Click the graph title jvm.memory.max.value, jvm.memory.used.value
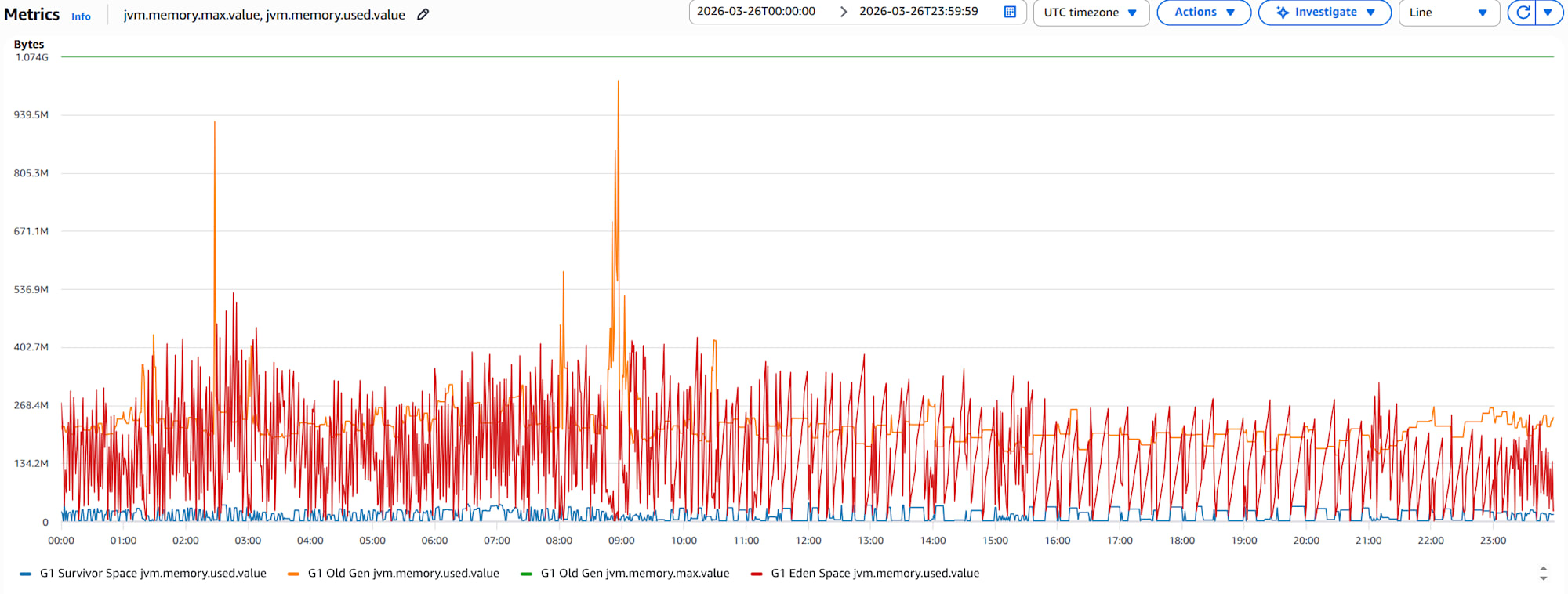The width and height of the screenshot is (1568, 594). click(264, 15)
